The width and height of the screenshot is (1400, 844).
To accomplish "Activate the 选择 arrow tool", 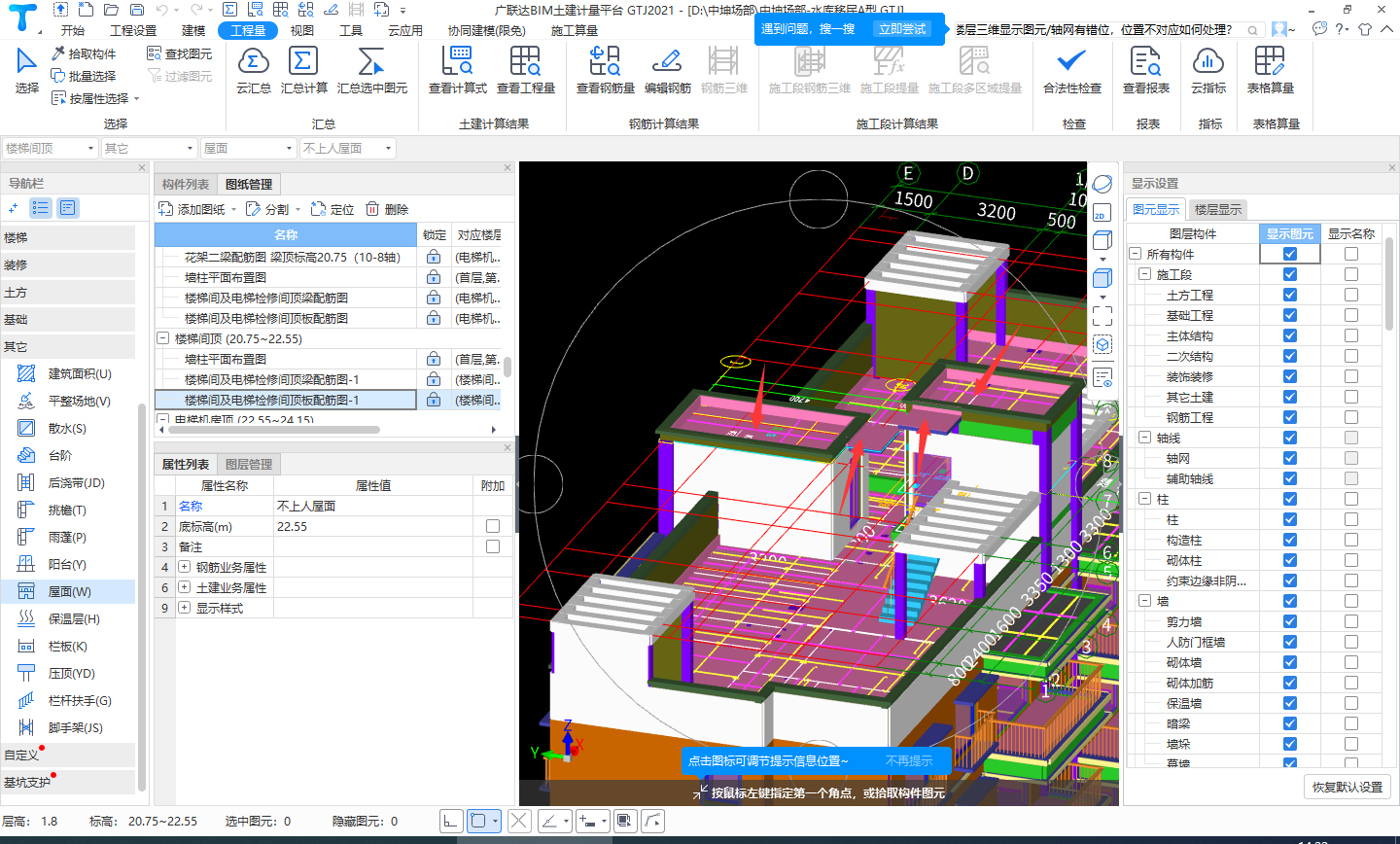I will tap(26, 70).
